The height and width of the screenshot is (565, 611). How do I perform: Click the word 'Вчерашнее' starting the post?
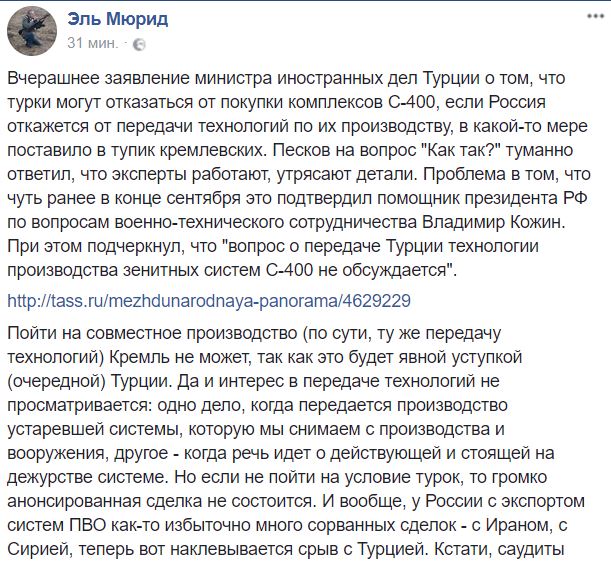pos(53,79)
